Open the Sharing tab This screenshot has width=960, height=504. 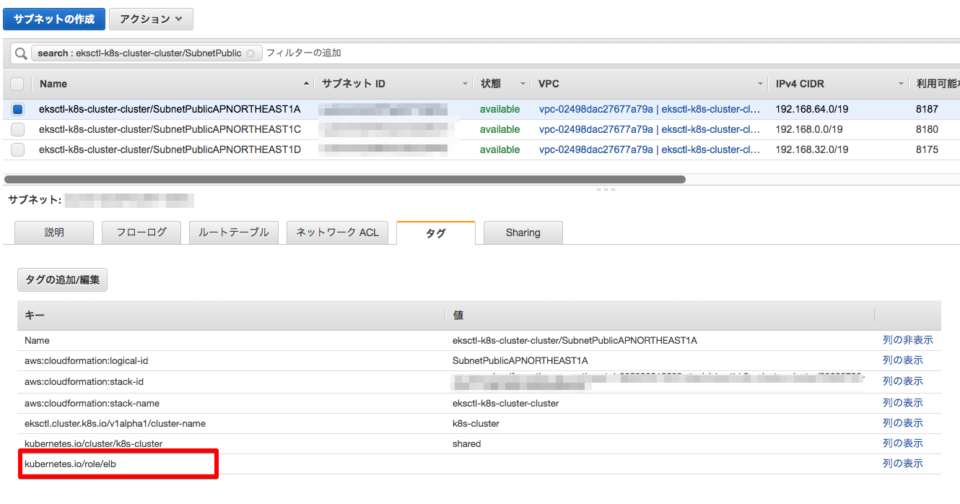(x=522, y=232)
